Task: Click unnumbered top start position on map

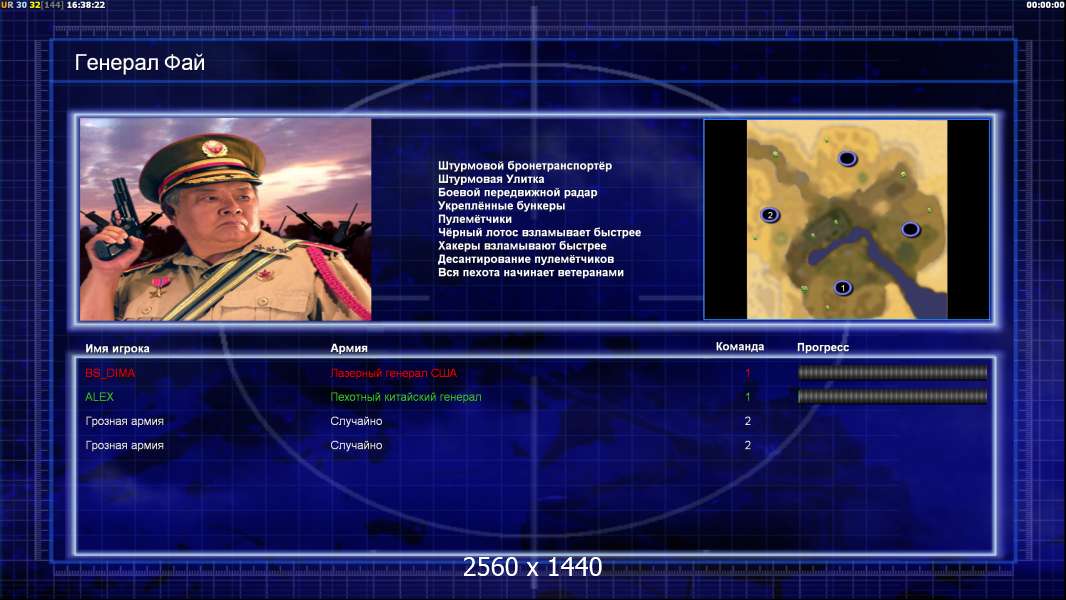Action: click(x=847, y=159)
